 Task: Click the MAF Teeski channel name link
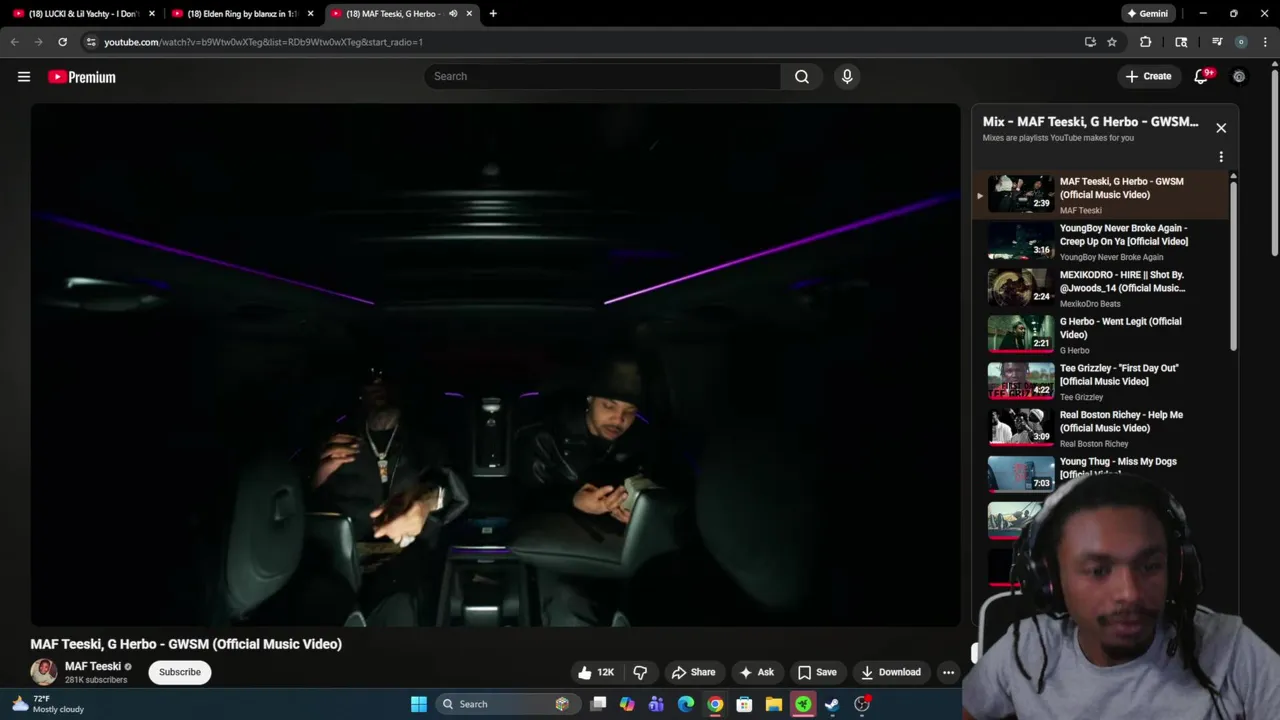coord(93,666)
